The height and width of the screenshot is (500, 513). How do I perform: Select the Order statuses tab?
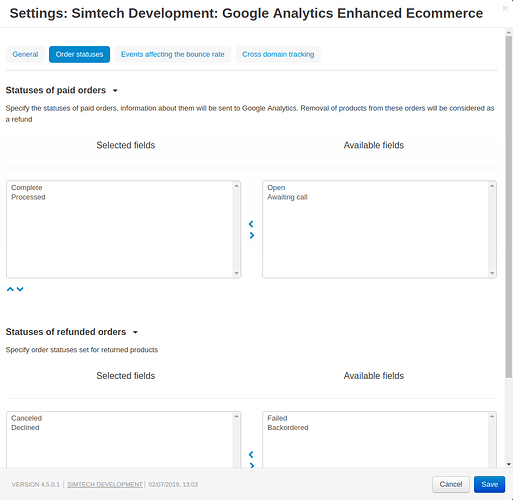(79, 54)
